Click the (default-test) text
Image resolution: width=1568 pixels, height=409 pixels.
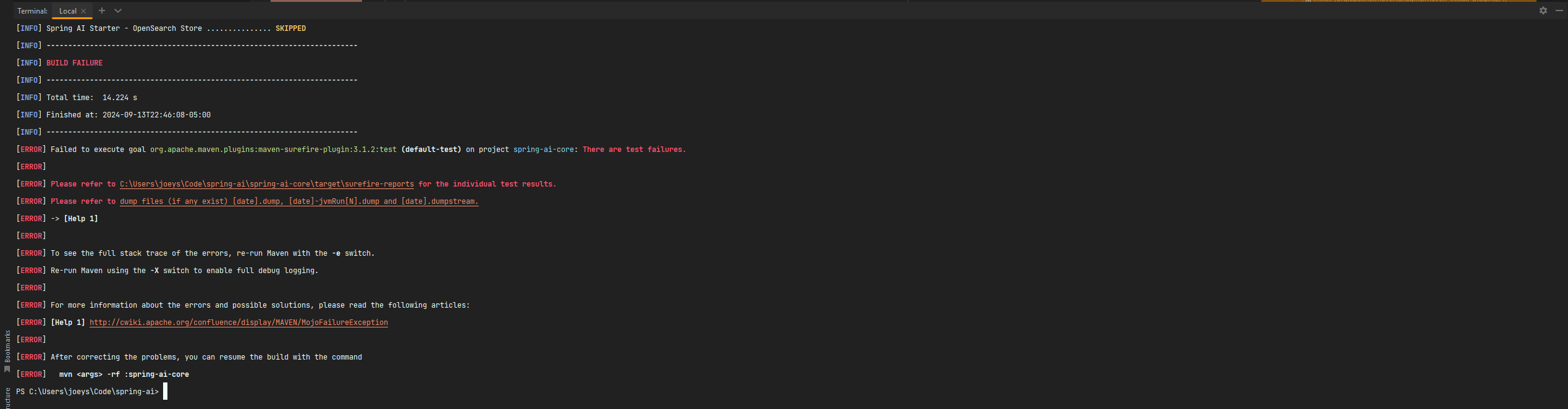[431, 150]
